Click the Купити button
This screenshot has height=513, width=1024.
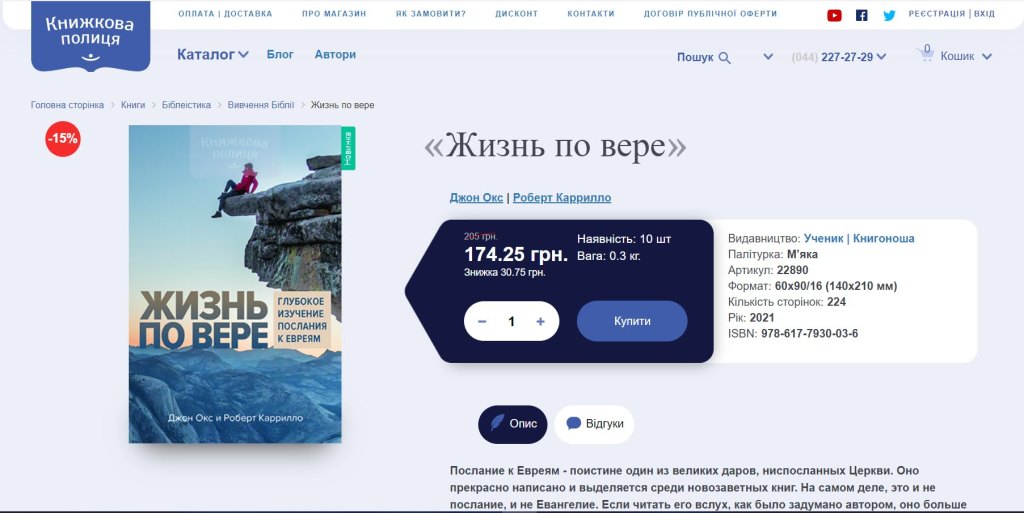(x=632, y=321)
